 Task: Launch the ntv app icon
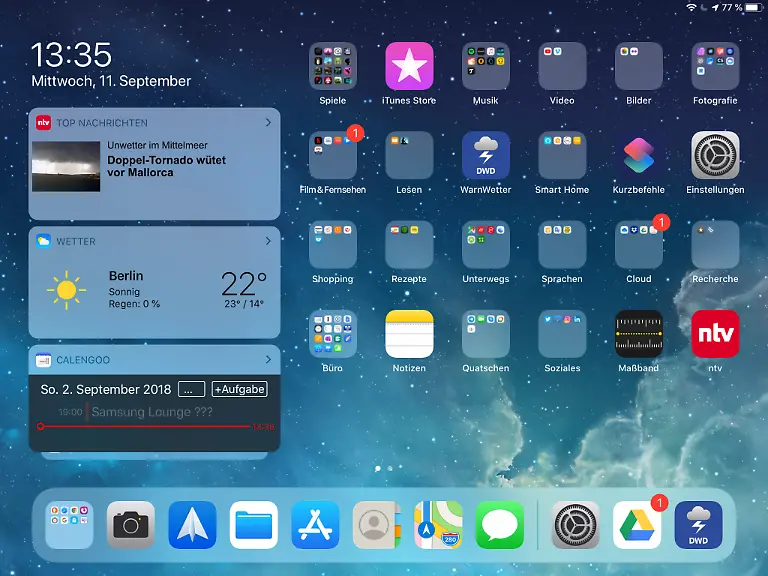point(715,334)
